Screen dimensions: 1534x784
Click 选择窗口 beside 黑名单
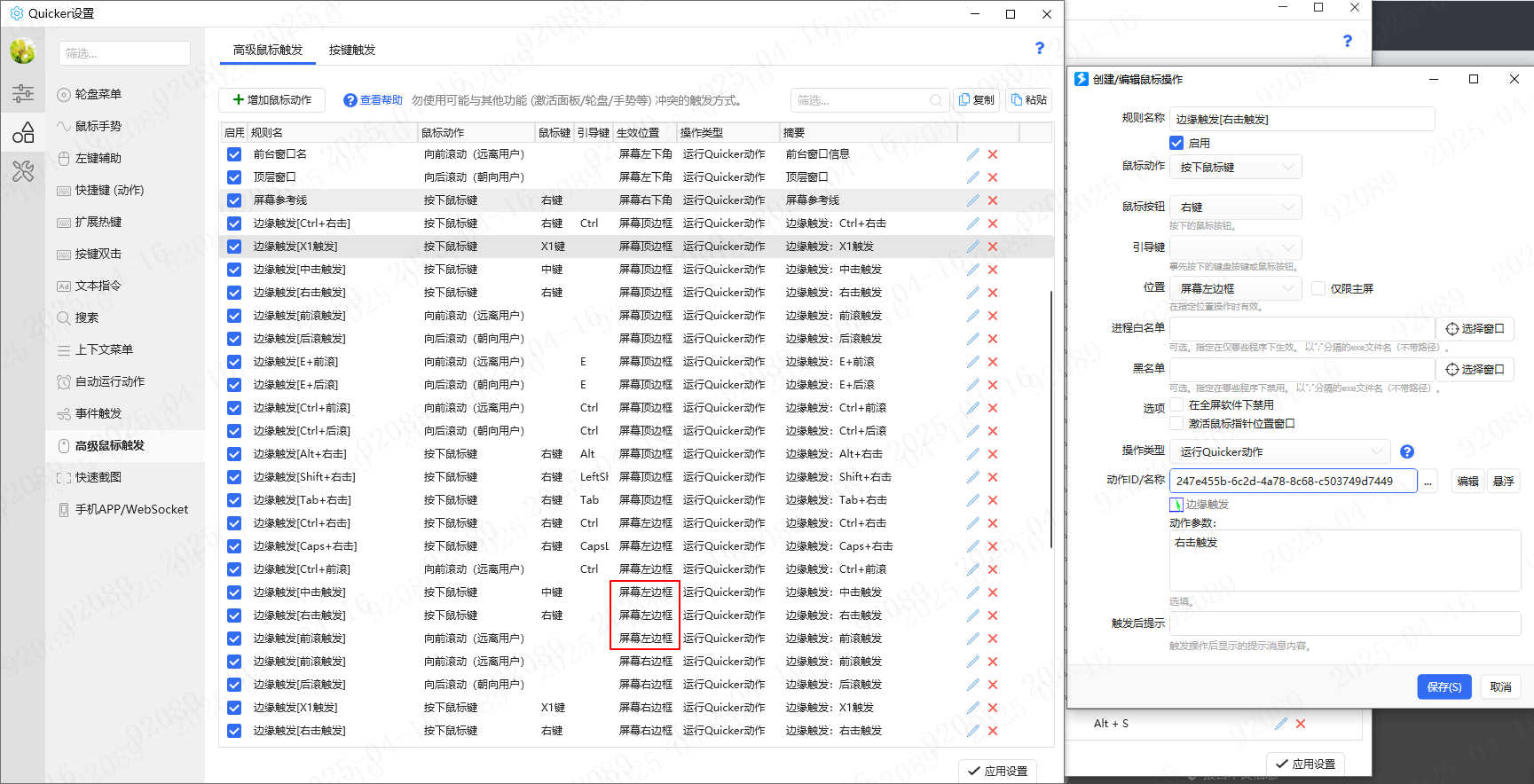coord(1475,370)
